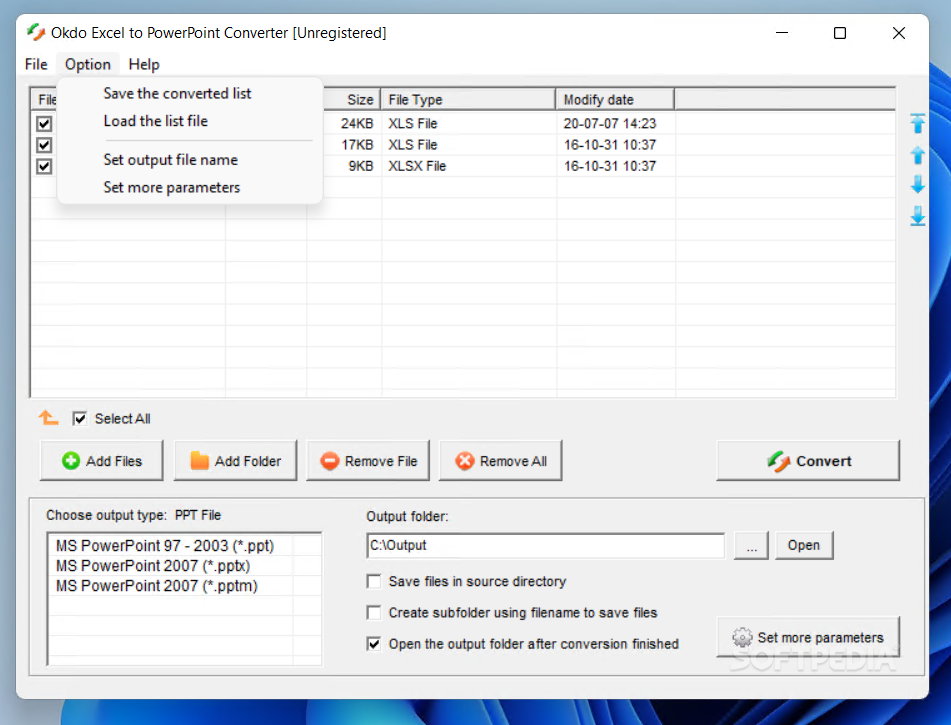This screenshot has height=725, width=951.
Task: Click the 20-07-07 14:23 date cell
Action: click(610, 123)
